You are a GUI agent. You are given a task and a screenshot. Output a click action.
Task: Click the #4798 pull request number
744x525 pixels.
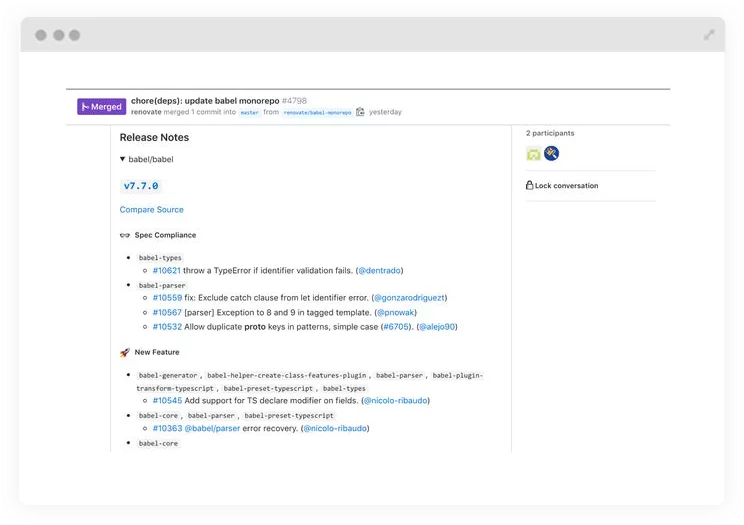294,101
